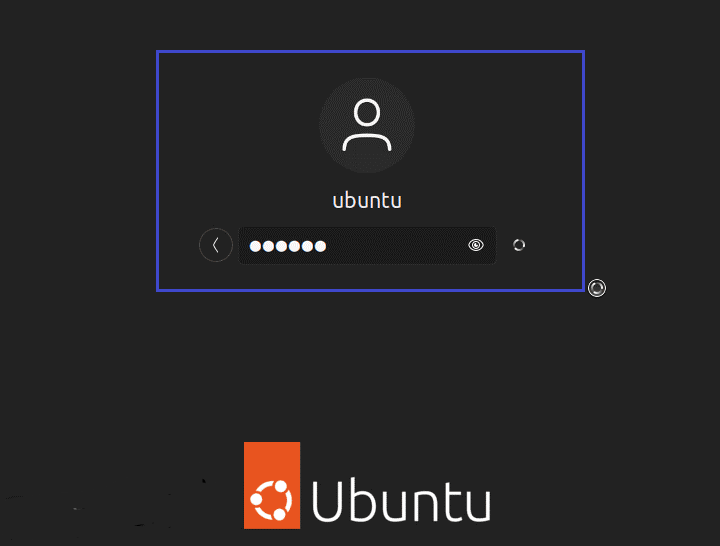720x546 pixels.
Task: Click the shoulders arc of the avatar figure
Action: [367, 142]
